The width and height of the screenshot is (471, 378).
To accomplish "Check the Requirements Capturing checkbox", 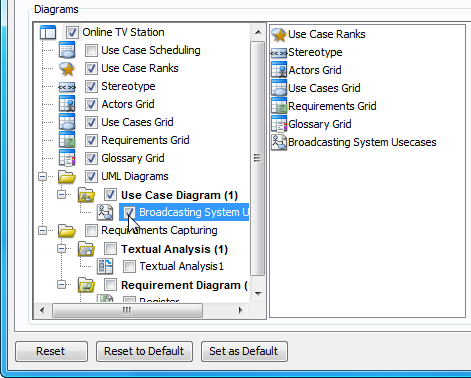I will click(91, 230).
